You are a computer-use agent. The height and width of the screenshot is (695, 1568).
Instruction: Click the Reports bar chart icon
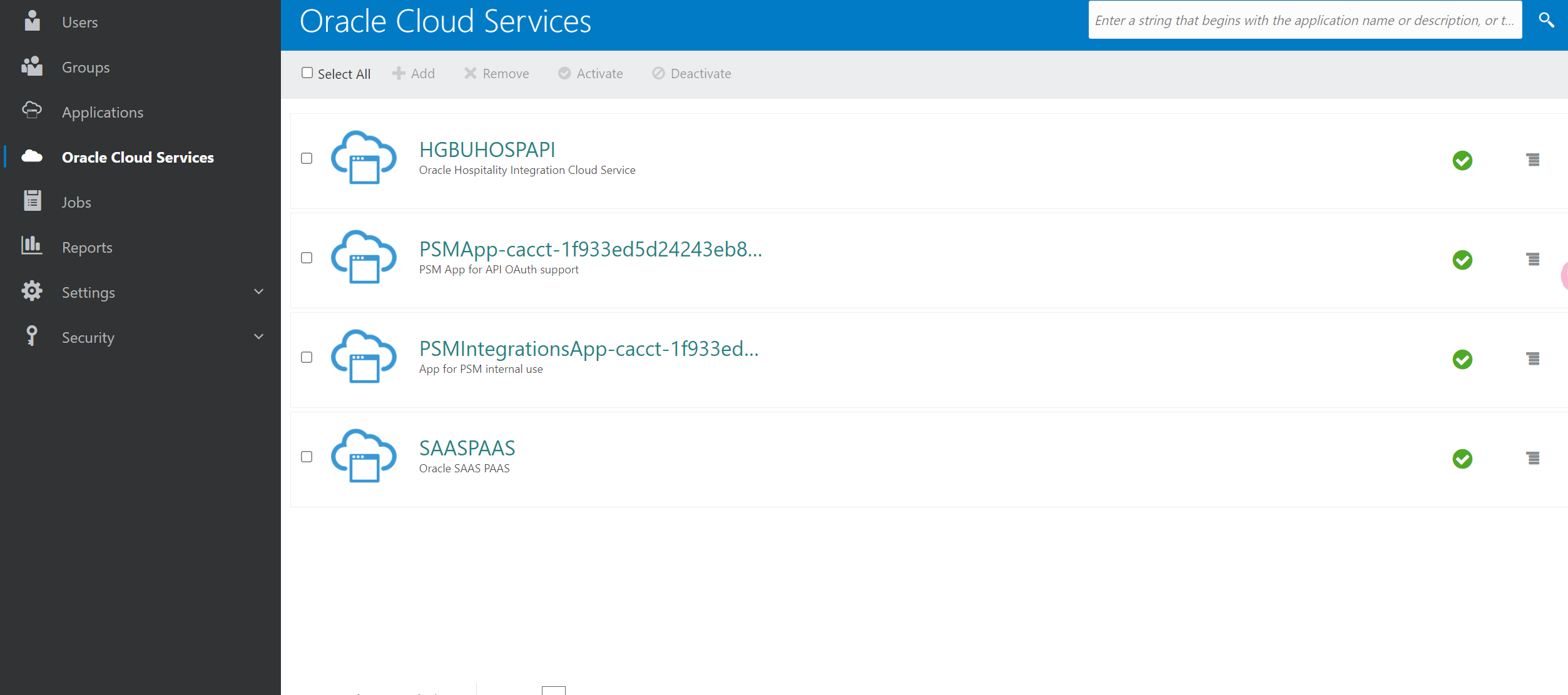click(x=31, y=246)
